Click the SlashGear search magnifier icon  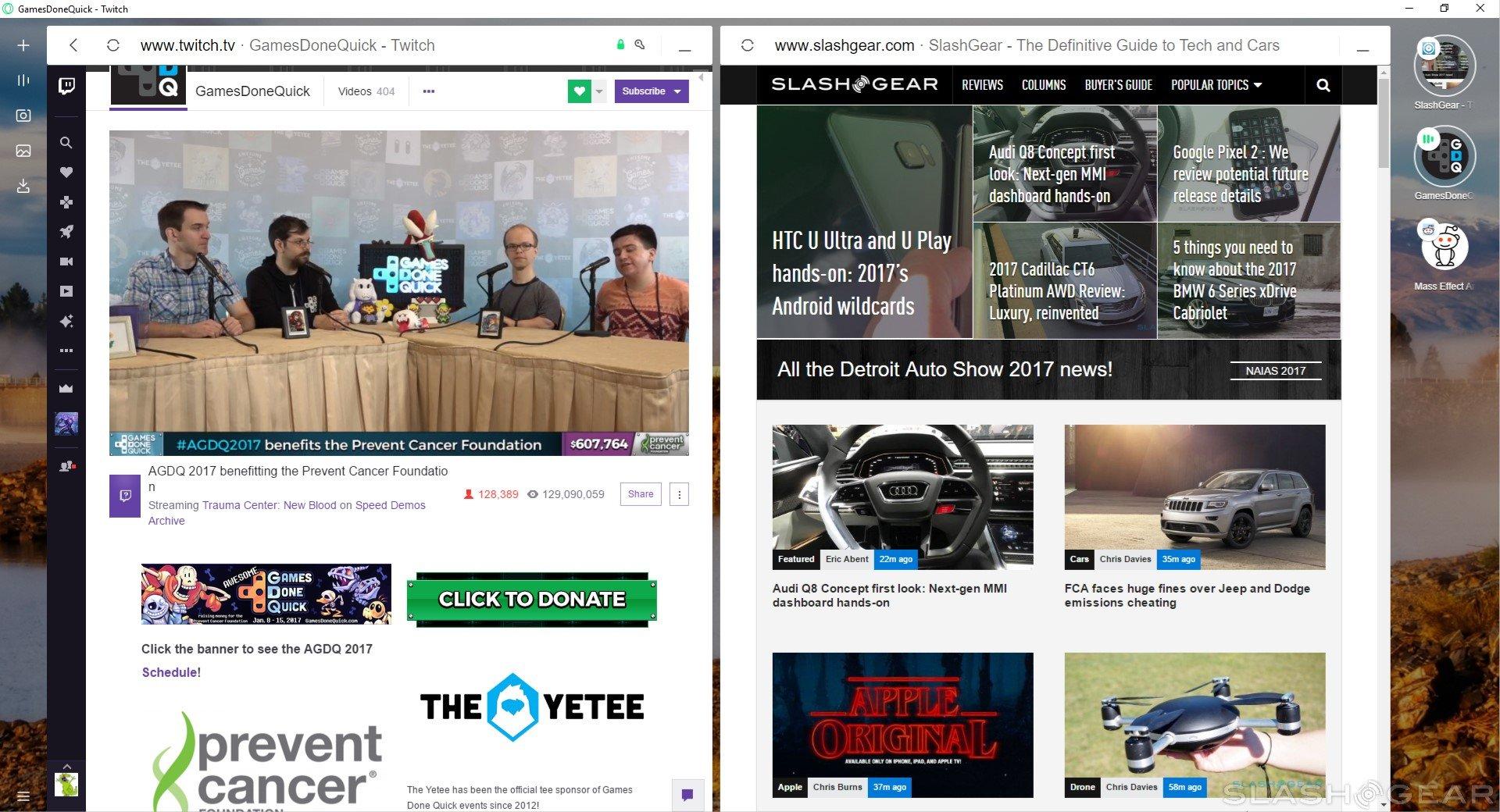pyautogui.click(x=1323, y=85)
